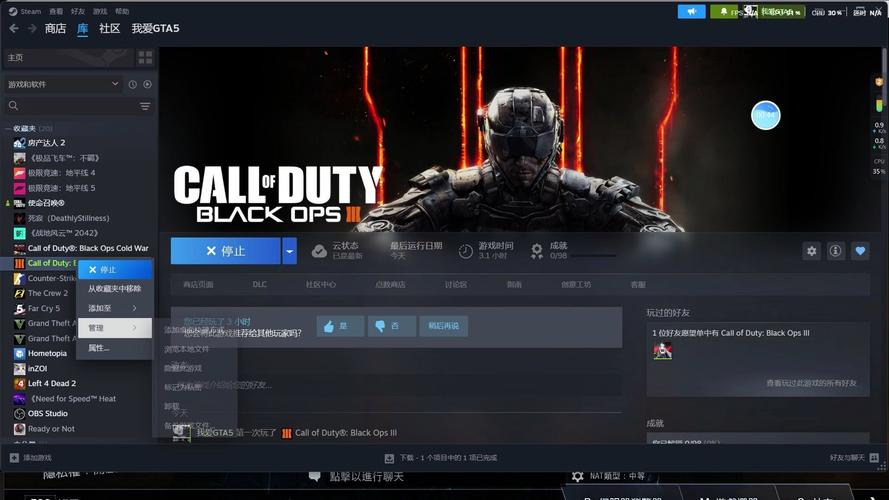Click friend avatar in wishlist panel

click(662, 350)
